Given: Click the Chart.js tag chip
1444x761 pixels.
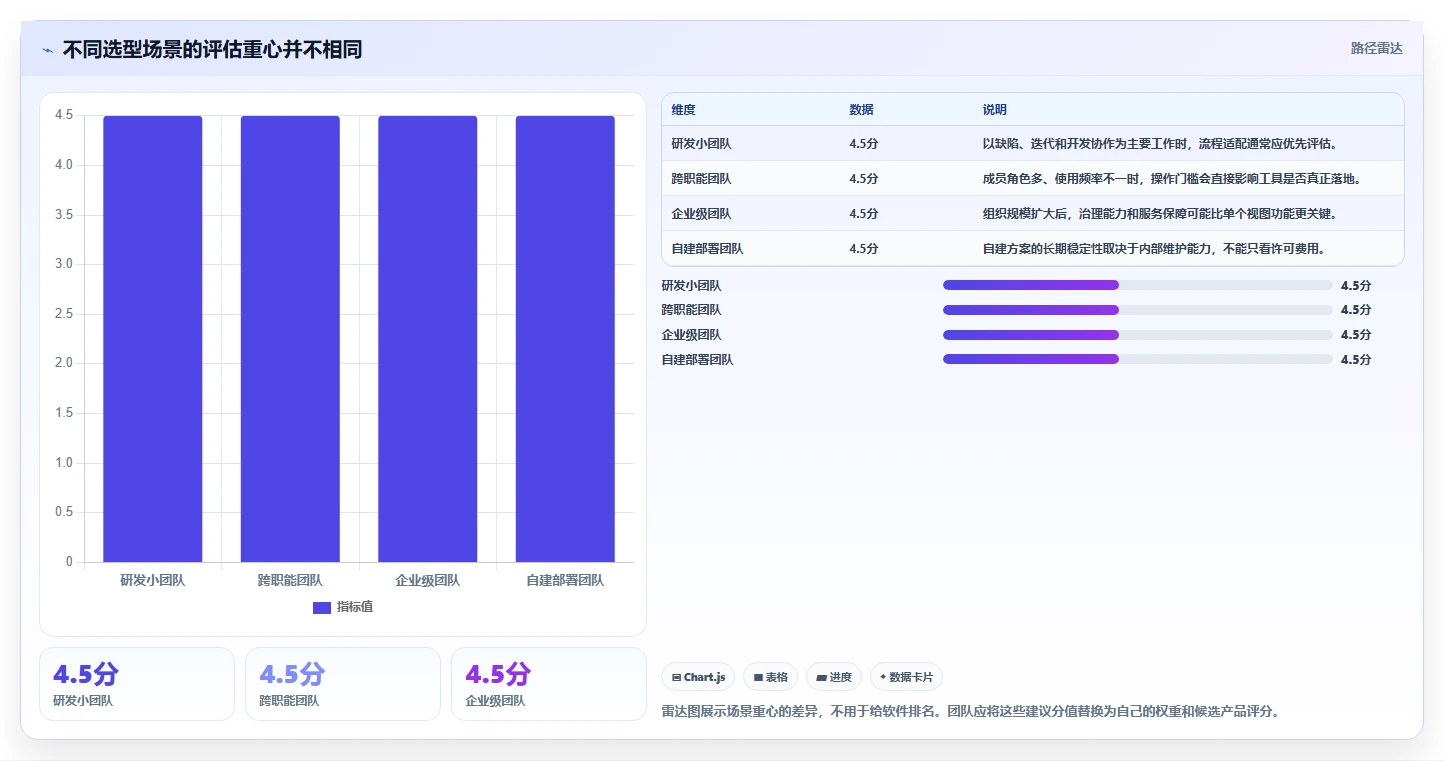Looking at the screenshot, I should (x=698, y=677).
